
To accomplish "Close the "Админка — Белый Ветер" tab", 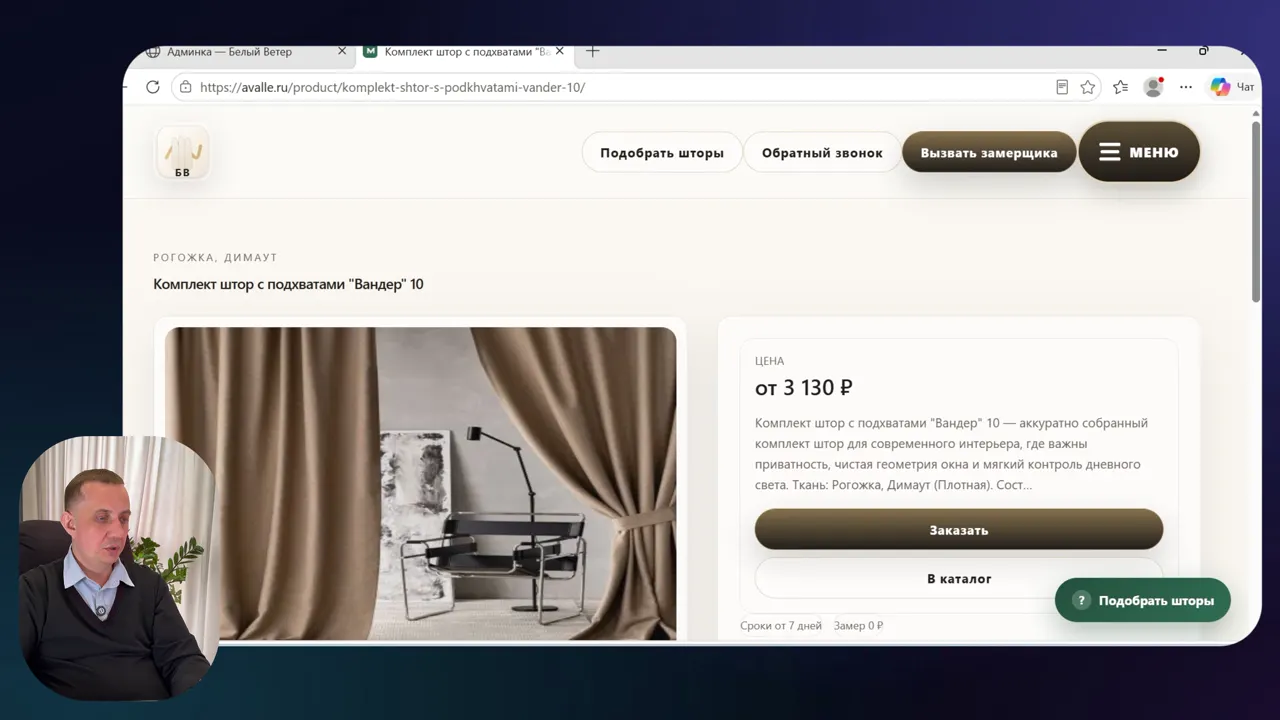I will pos(342,51).
